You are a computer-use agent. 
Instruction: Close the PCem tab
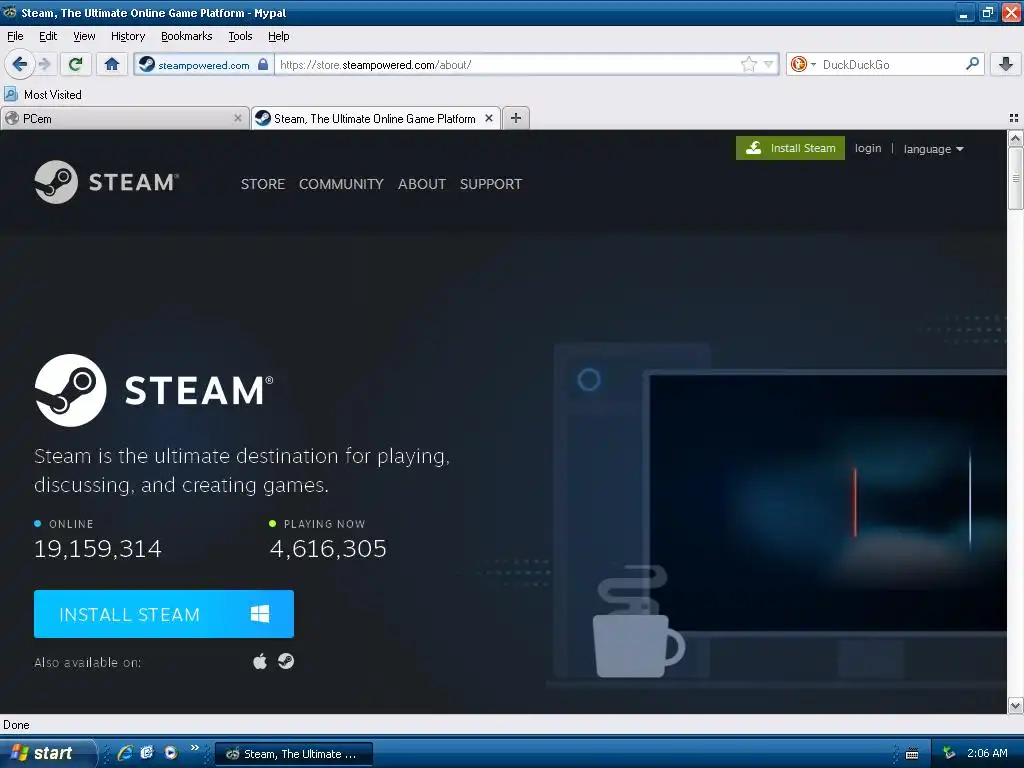click(x=238, y=118)
